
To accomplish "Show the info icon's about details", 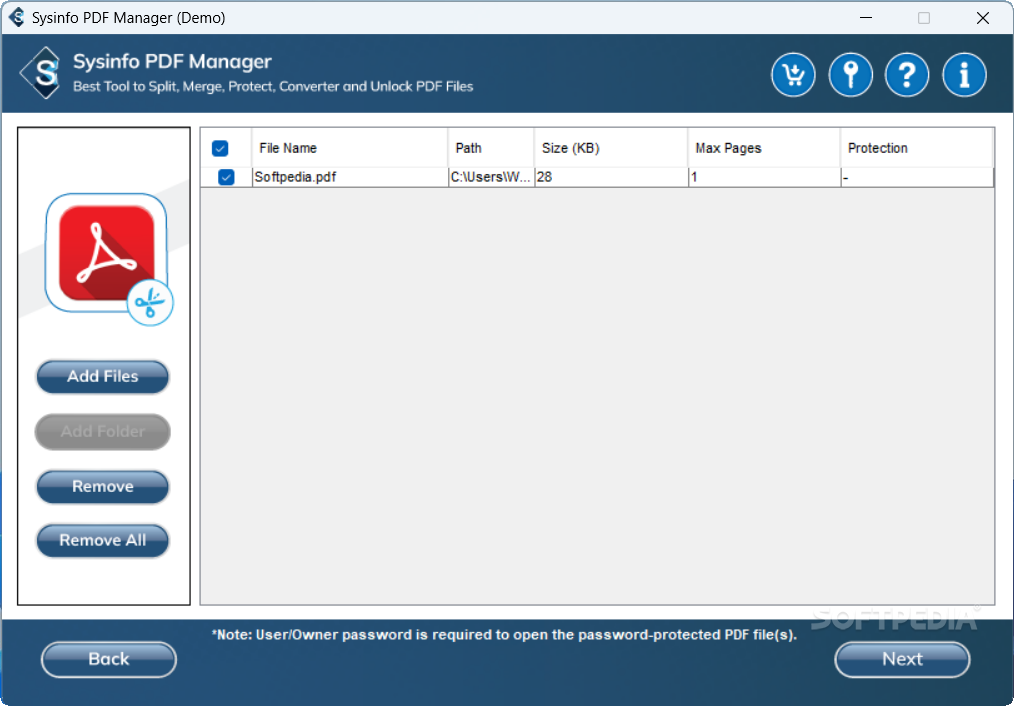I will click(964, 75).
